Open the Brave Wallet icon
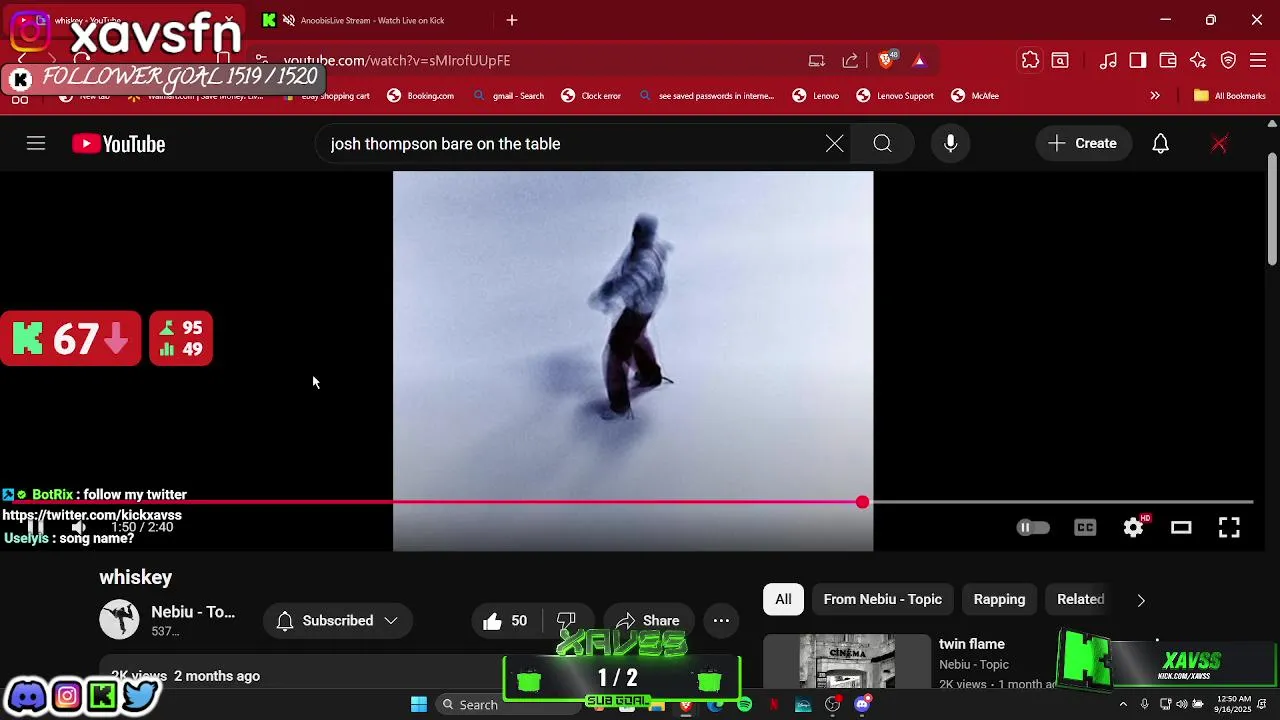1280x720 pixels. [x=1168, y=60]
